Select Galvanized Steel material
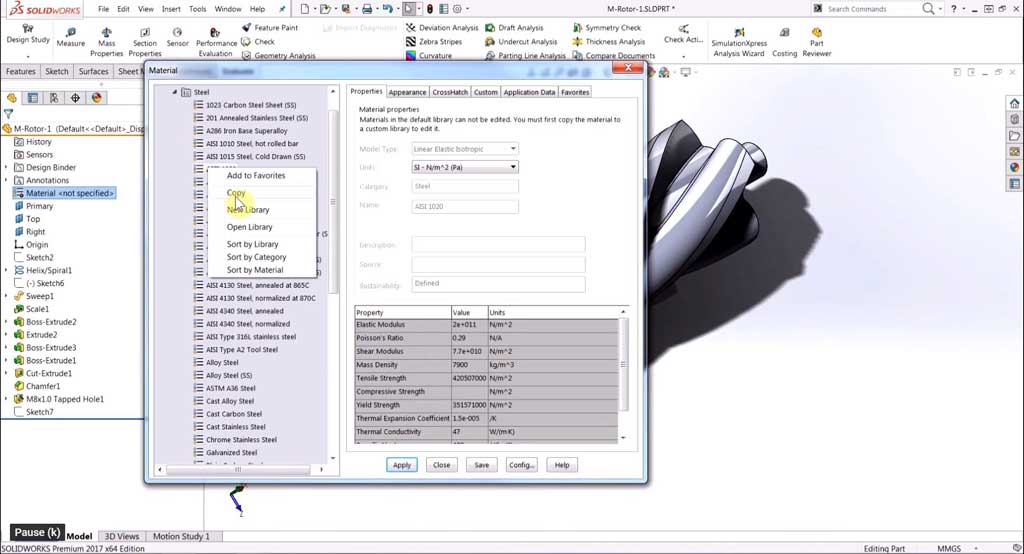The image size is (1024, 554). point(231,452)
